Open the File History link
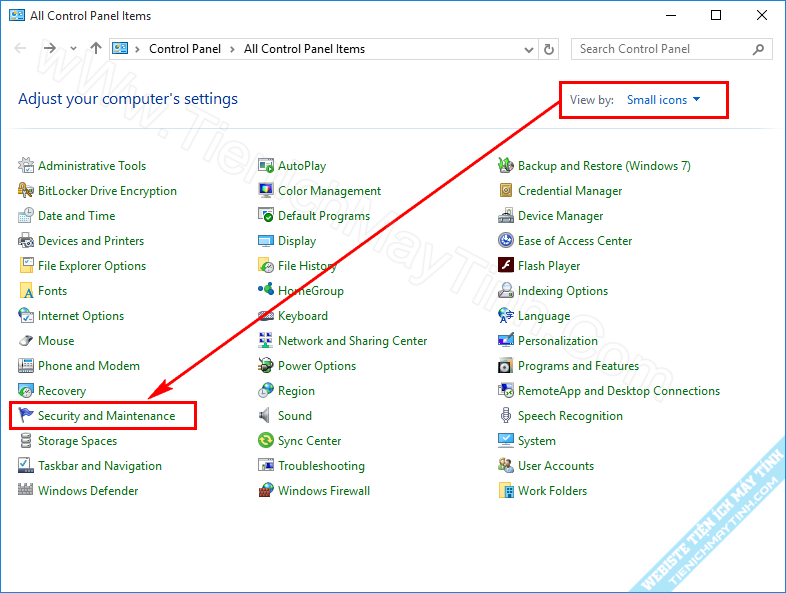 (307, 266)
